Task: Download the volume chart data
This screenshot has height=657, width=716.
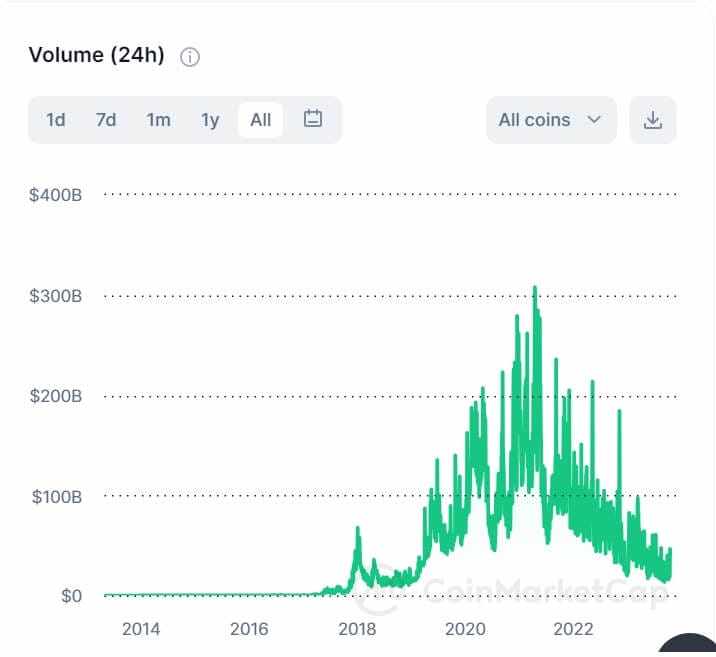Action: 653,120
